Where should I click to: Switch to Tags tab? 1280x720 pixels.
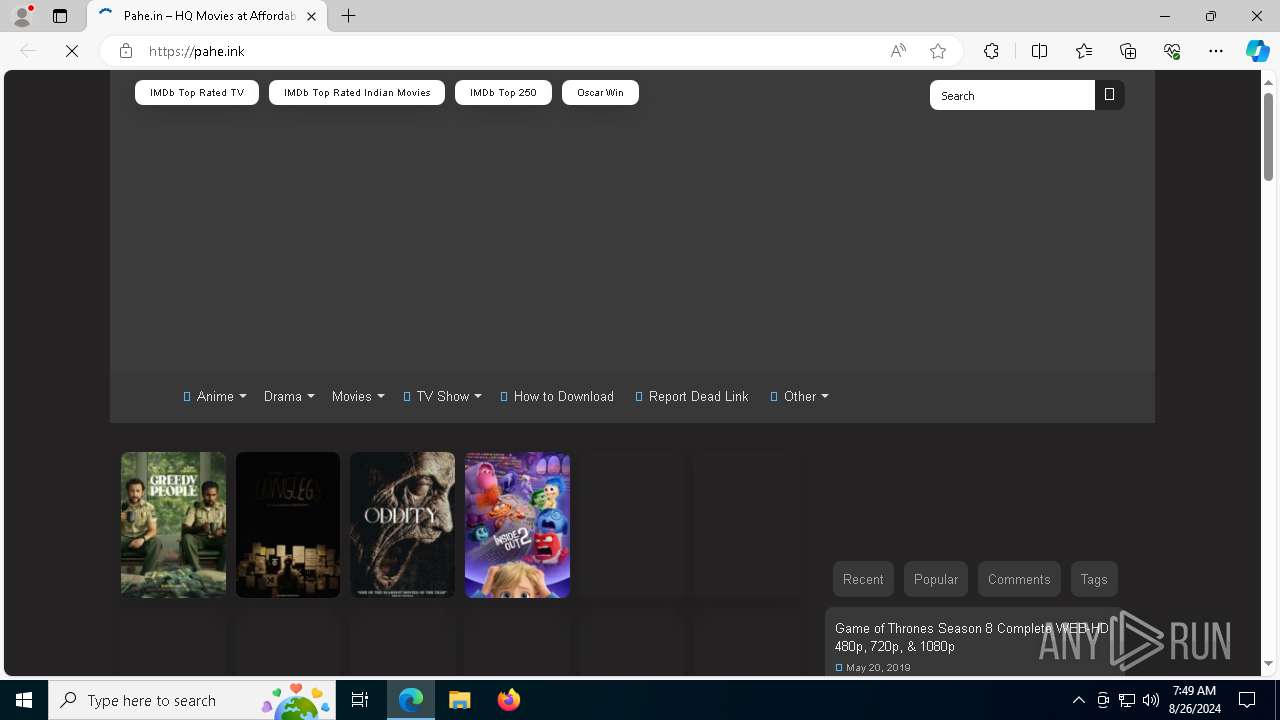[1094, 579]
